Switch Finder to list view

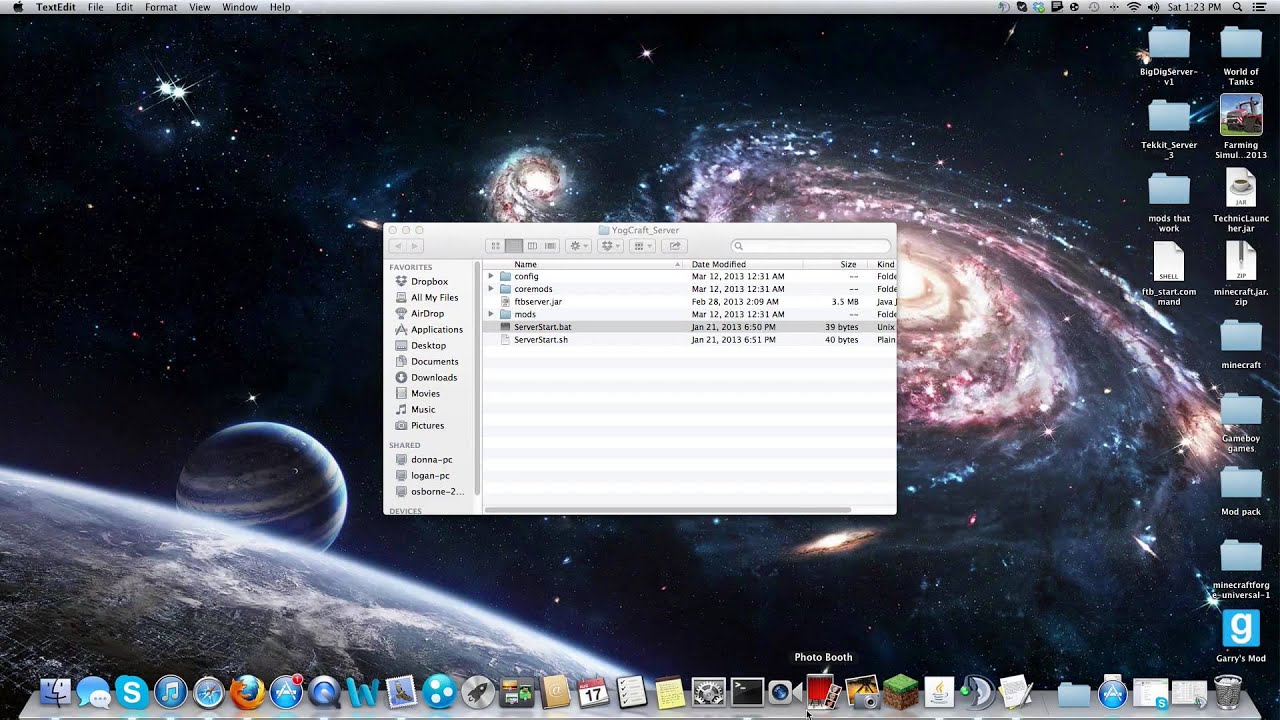[x=513, y=246]
